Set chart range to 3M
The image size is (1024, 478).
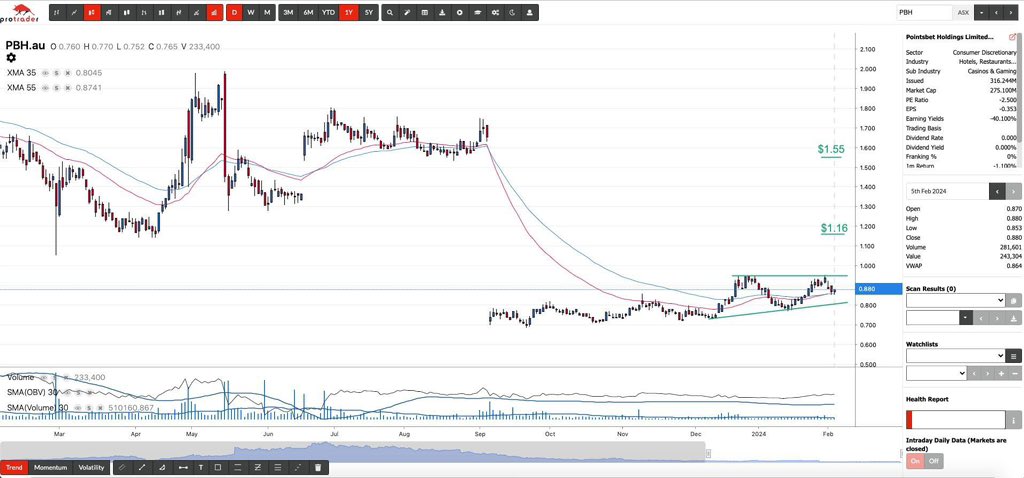click(288, 12)
